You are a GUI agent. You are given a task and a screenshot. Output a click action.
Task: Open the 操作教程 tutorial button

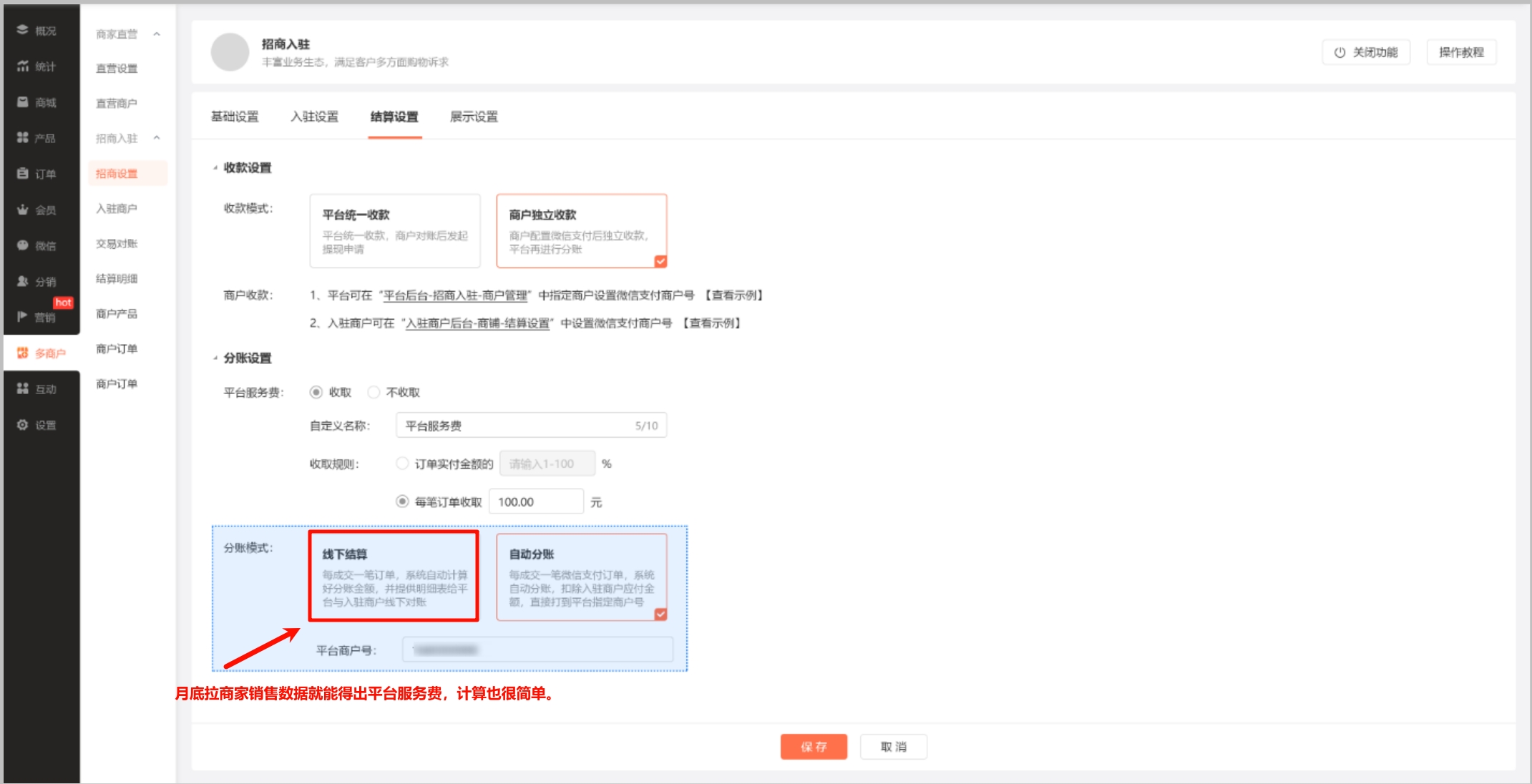click(1461, 52)
